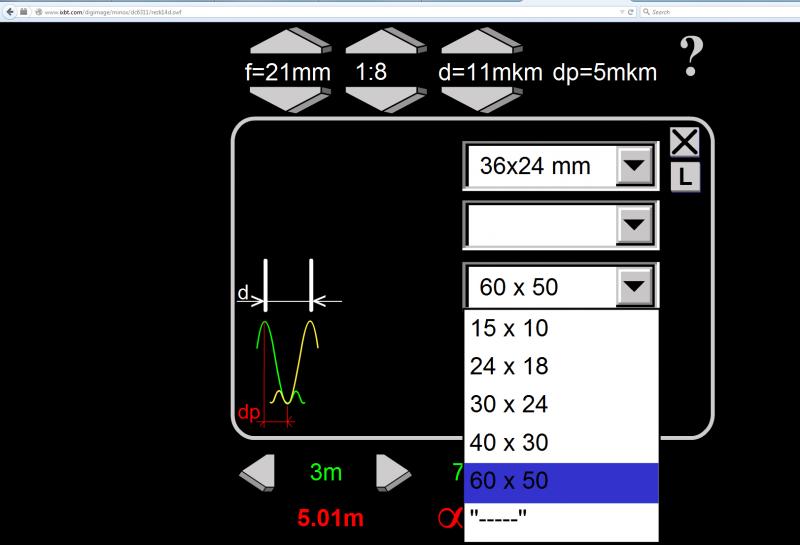Click the d=11mkm label
The height and width of the screenshot is (545, 800).
coord(490,72)
